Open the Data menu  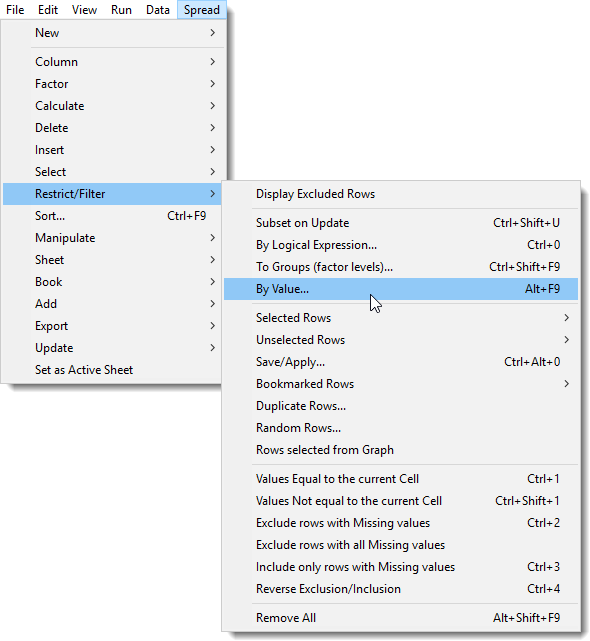pyautogui.click(x=157, y=9)
